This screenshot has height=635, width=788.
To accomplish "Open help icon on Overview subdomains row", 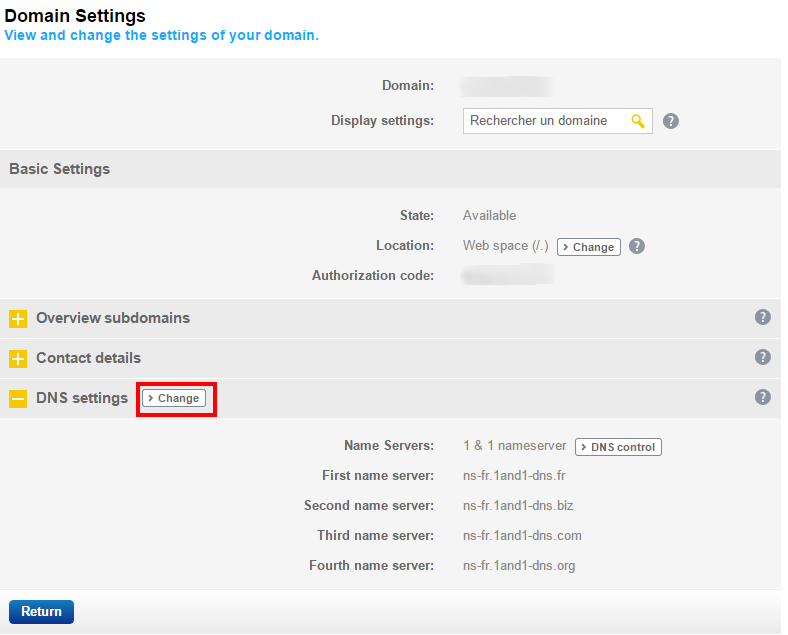I will pos(762,317).
